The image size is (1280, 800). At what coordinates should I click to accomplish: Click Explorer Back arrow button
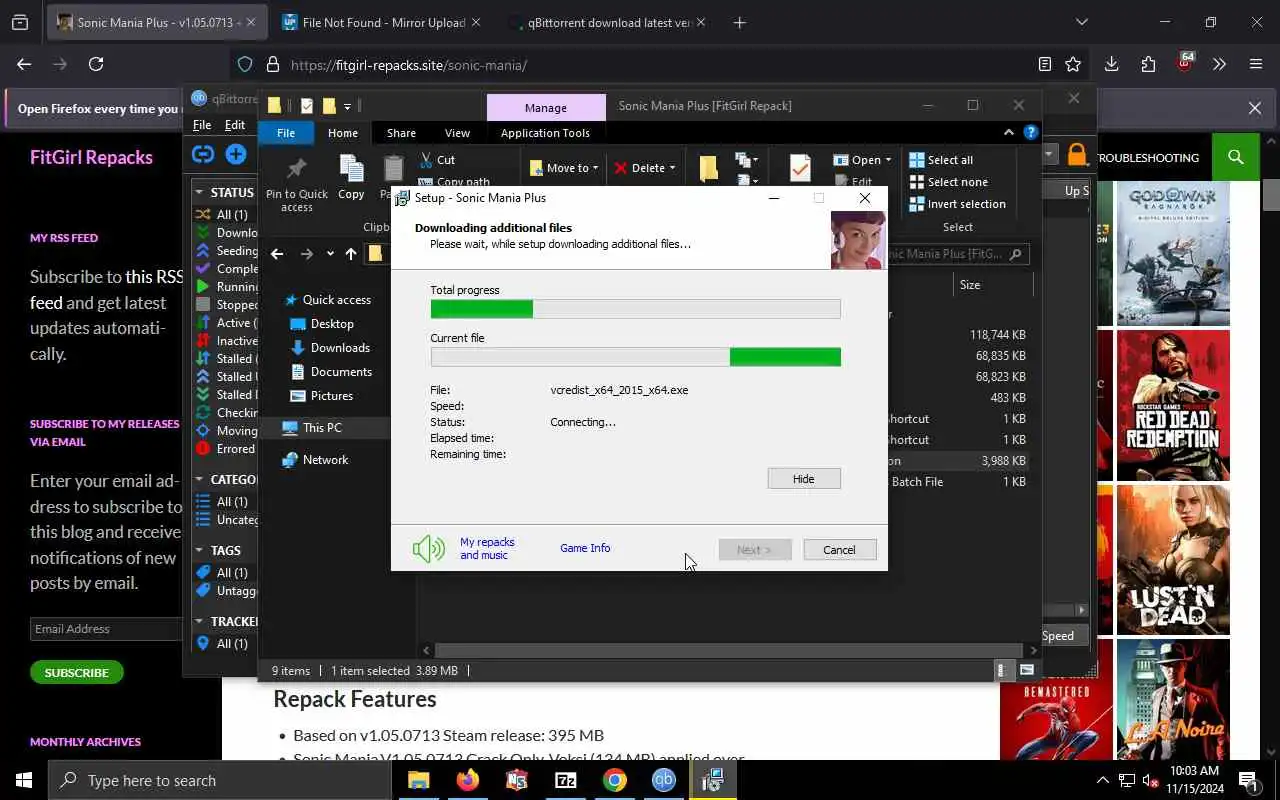pyautogui.click(x=277, y=254)
